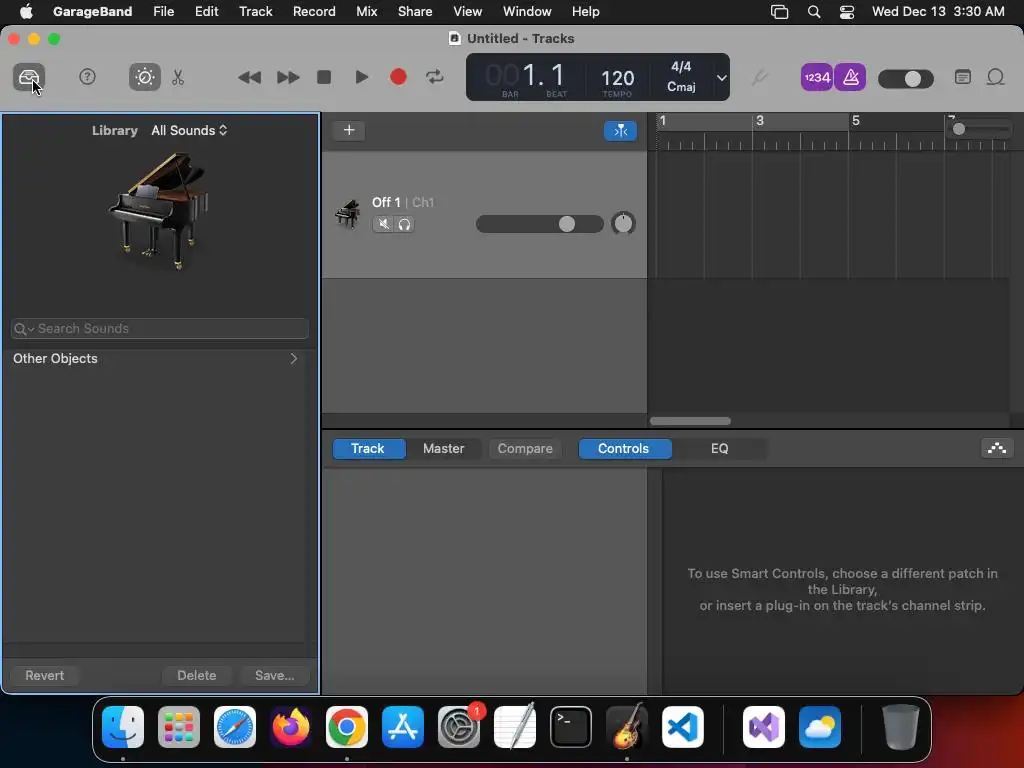Switch to the Track tab

click(x=368, y=449)
